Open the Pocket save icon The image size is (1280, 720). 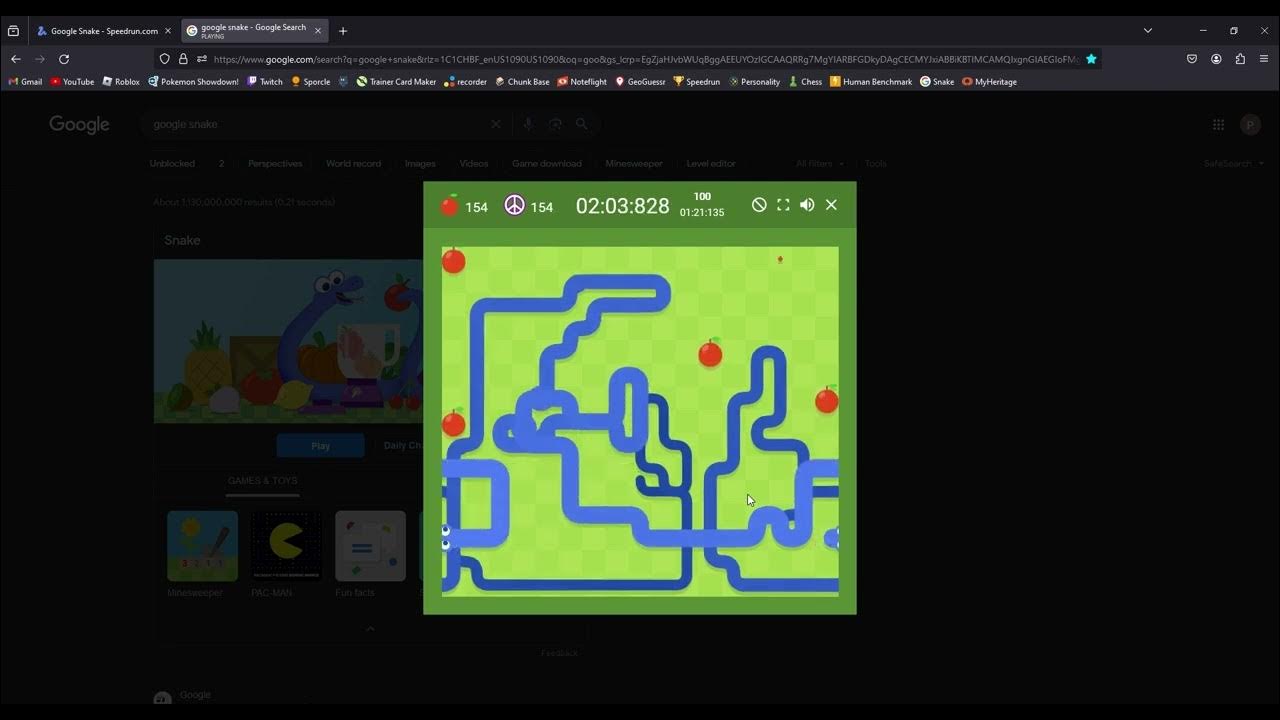tap(1192, 59)
